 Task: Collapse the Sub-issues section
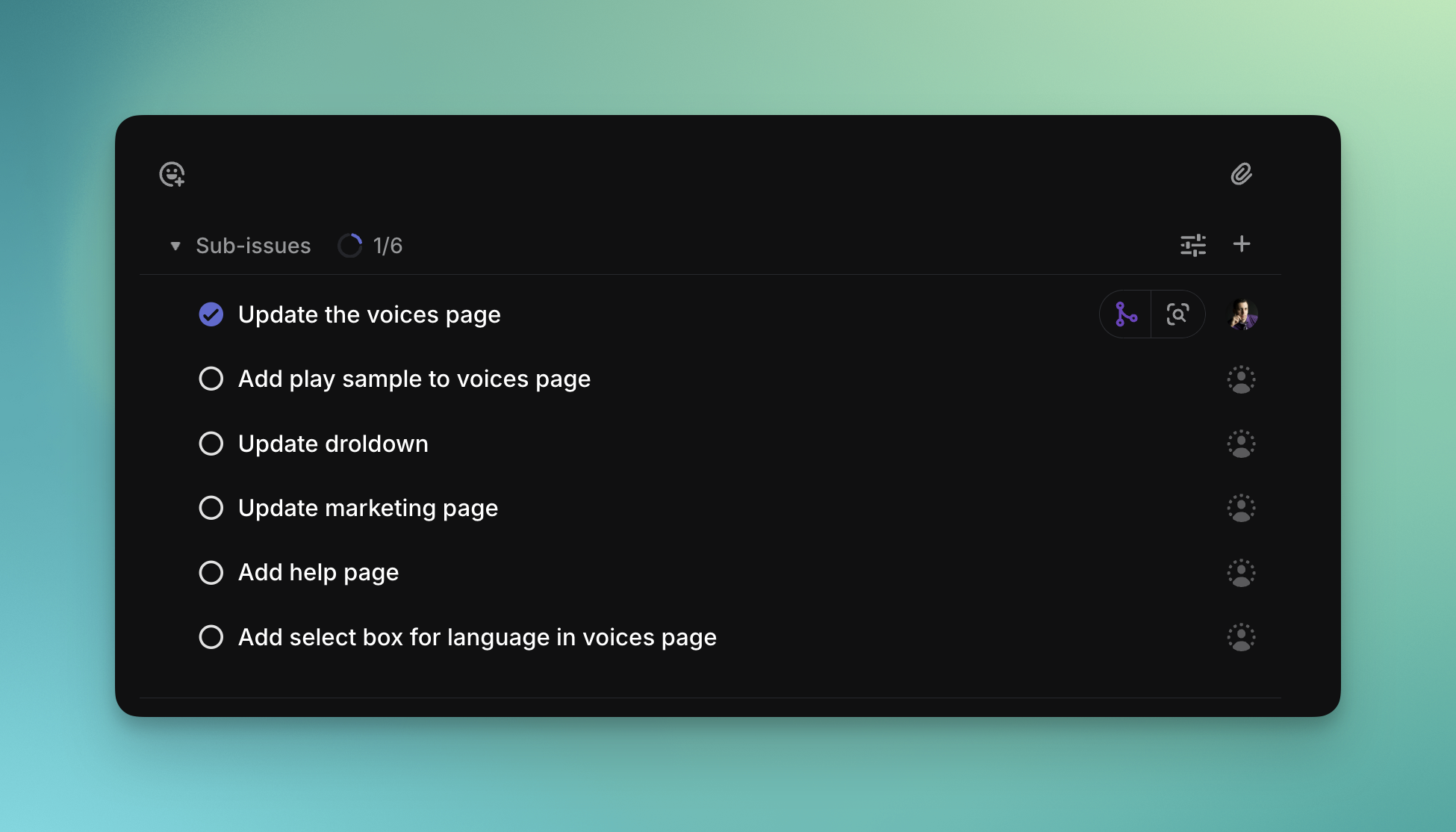(x=175, y=245)
